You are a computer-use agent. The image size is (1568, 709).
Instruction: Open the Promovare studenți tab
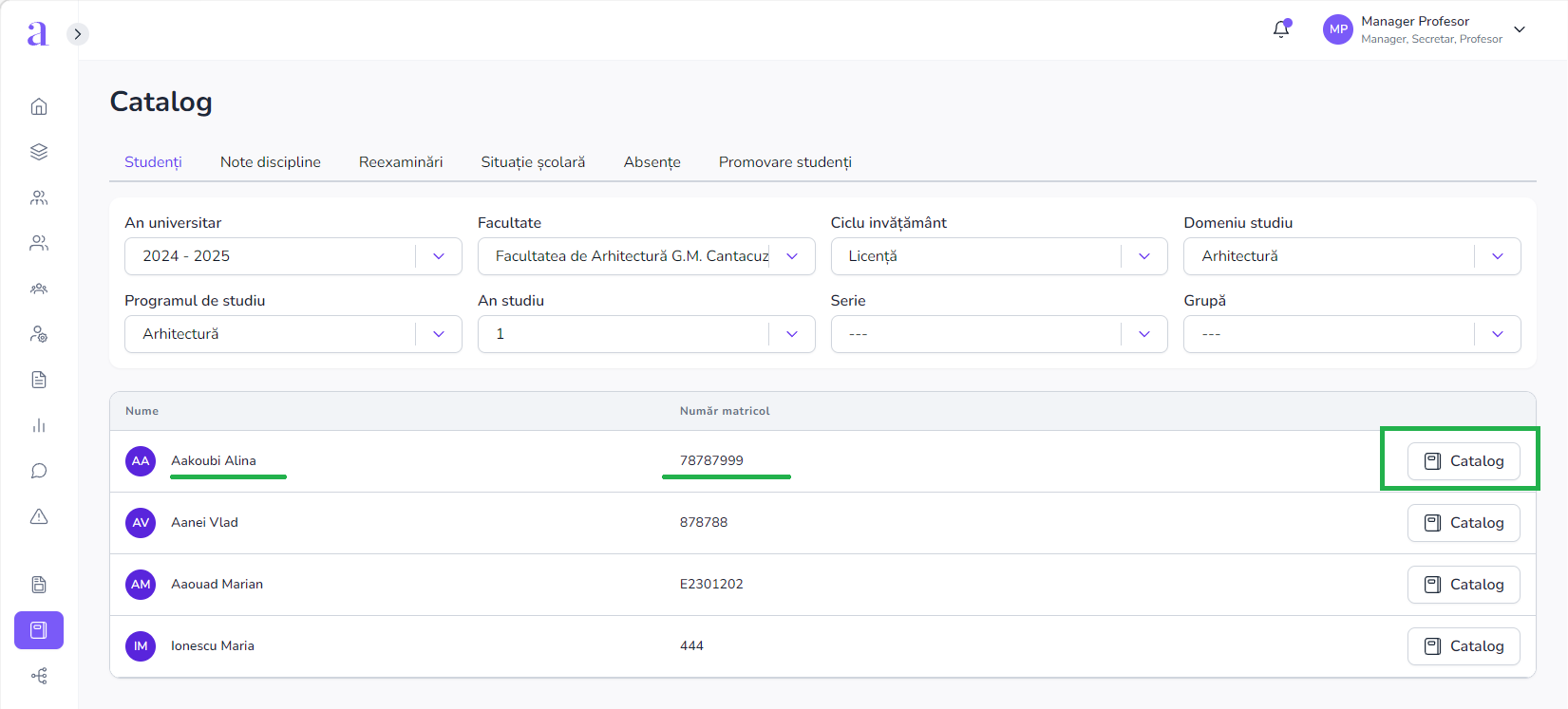(784, 162)
